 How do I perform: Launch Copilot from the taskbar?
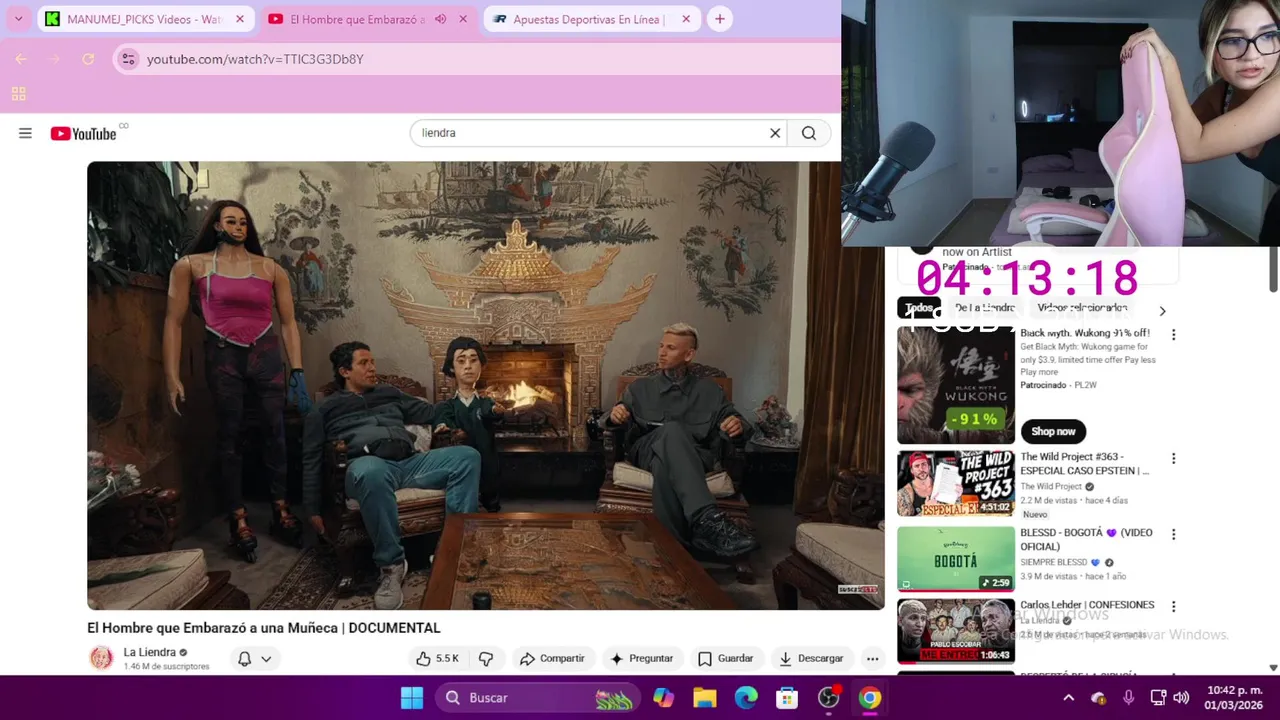click(x=663, y=698)
